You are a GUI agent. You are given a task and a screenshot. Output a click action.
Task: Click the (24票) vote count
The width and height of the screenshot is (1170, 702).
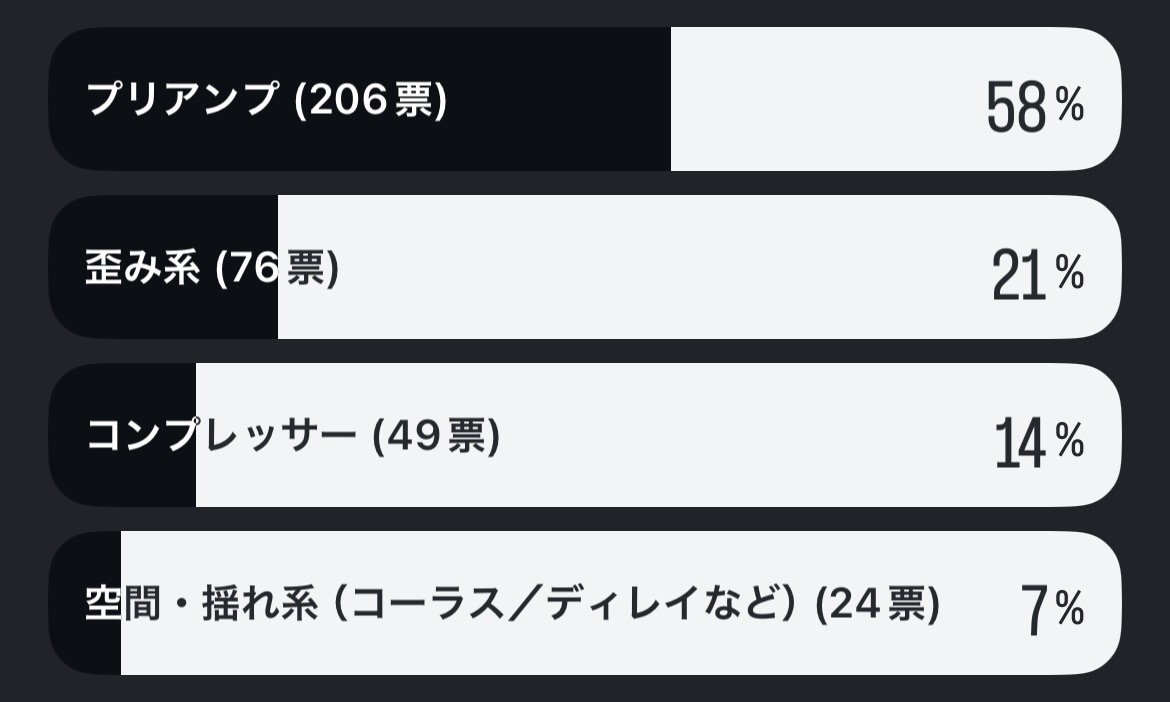click(x=878, y=604)
